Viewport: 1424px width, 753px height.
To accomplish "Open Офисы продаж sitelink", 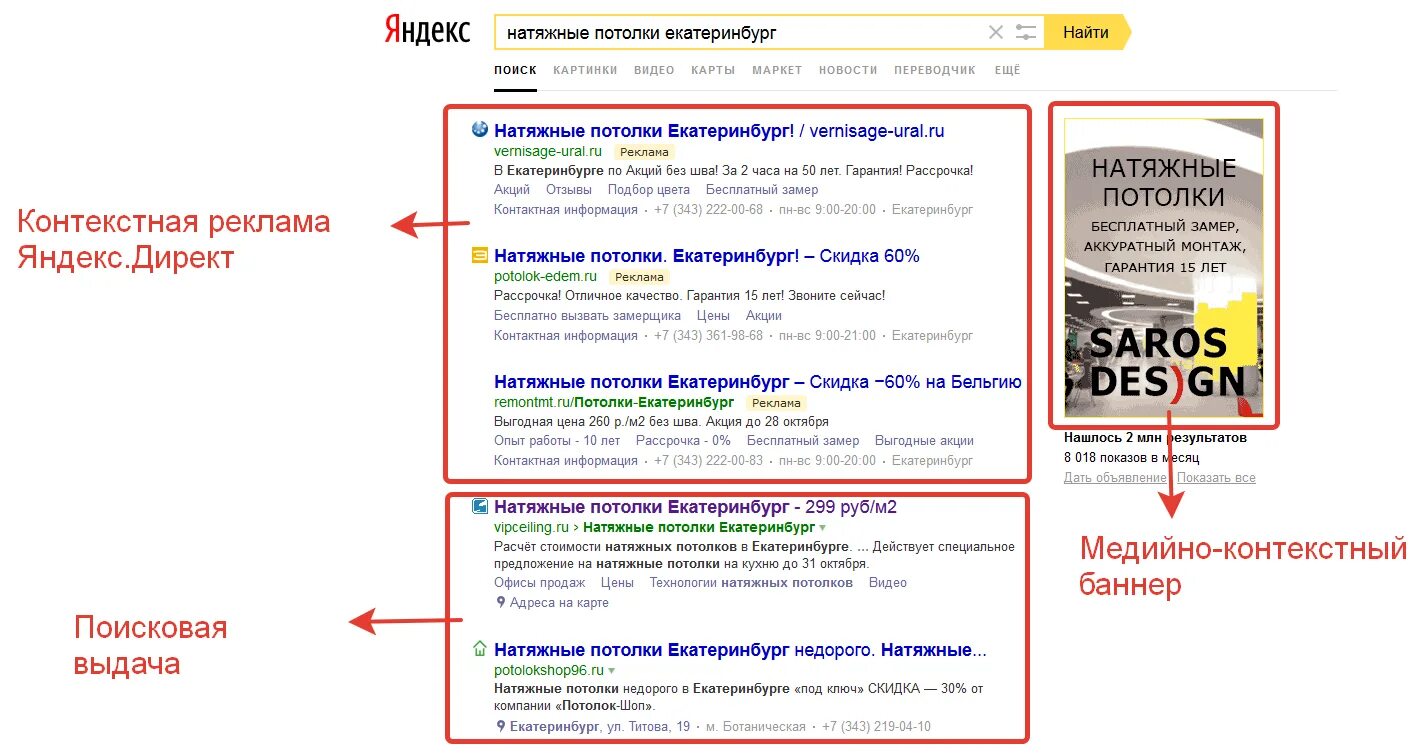I will point(540,583).
